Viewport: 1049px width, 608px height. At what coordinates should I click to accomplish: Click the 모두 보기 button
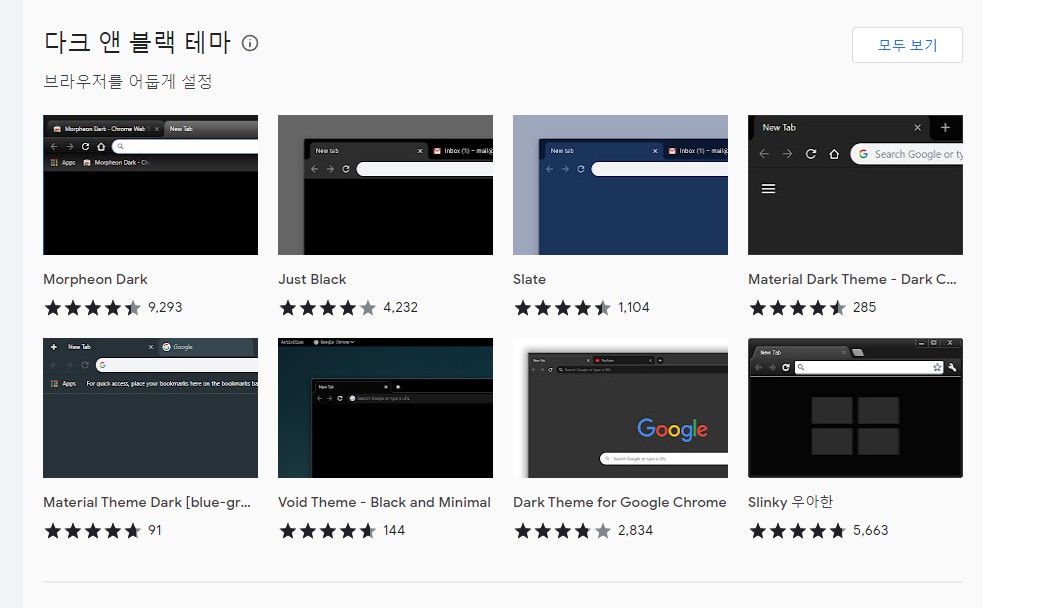tap(907, 45)
